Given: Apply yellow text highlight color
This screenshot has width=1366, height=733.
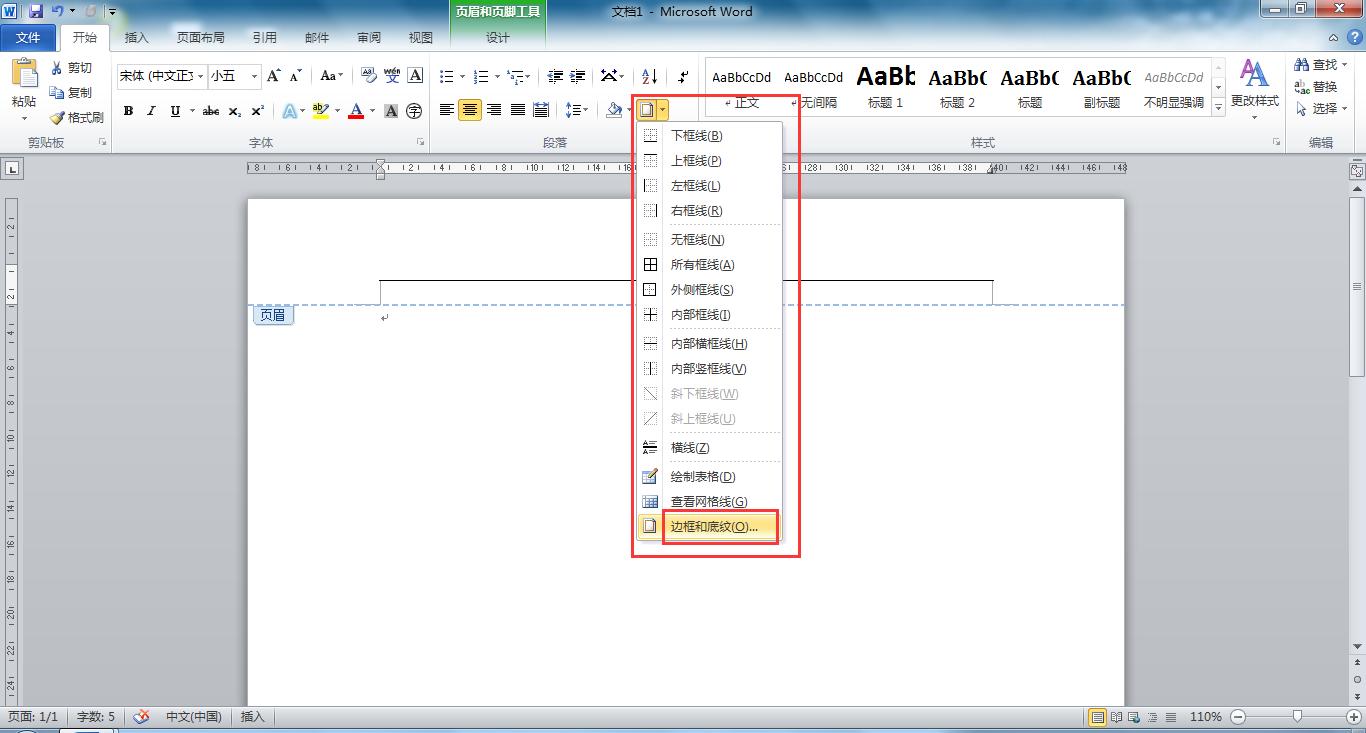Looking at the screenshot, I should 320,111.
